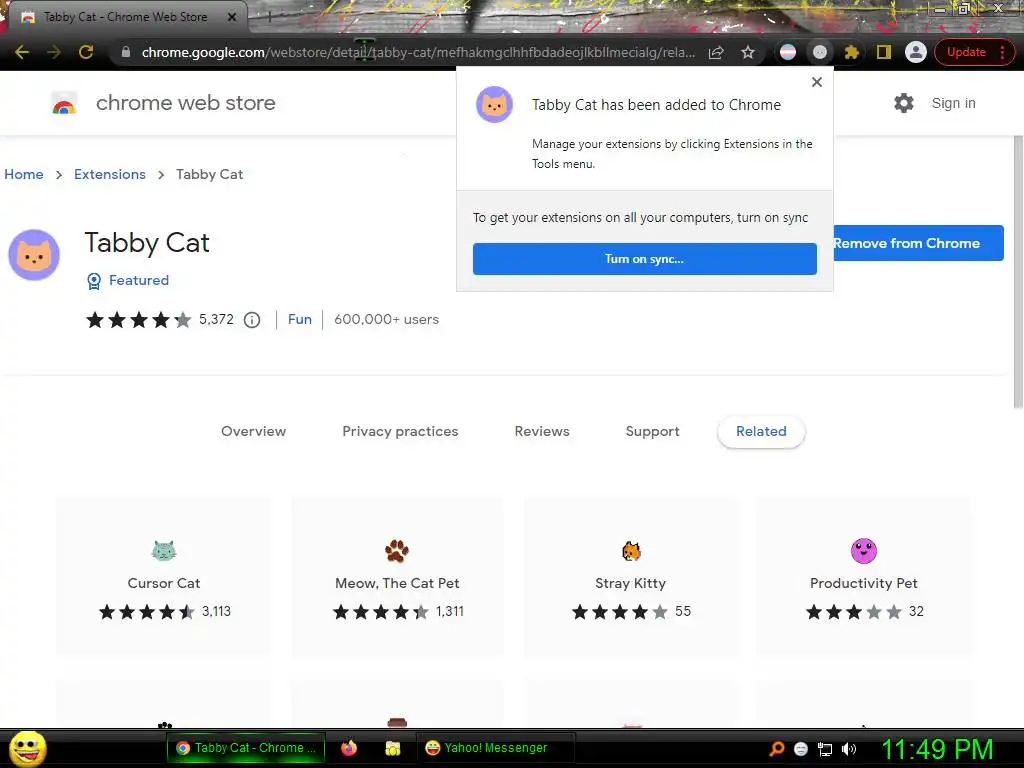Click the browser forward arrow
This screenshot has width=1024, height=768.
tap(54, 52)
